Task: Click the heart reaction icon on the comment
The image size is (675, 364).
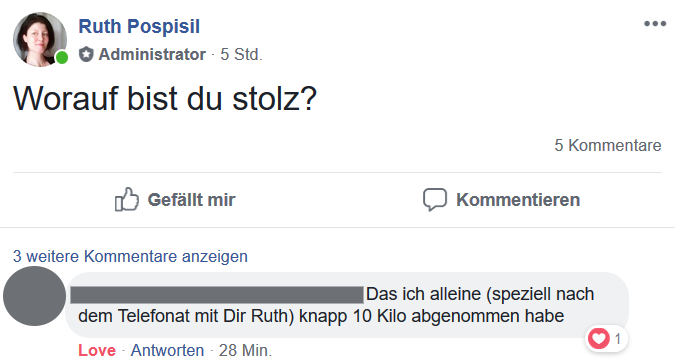Action: click(599, 338)
